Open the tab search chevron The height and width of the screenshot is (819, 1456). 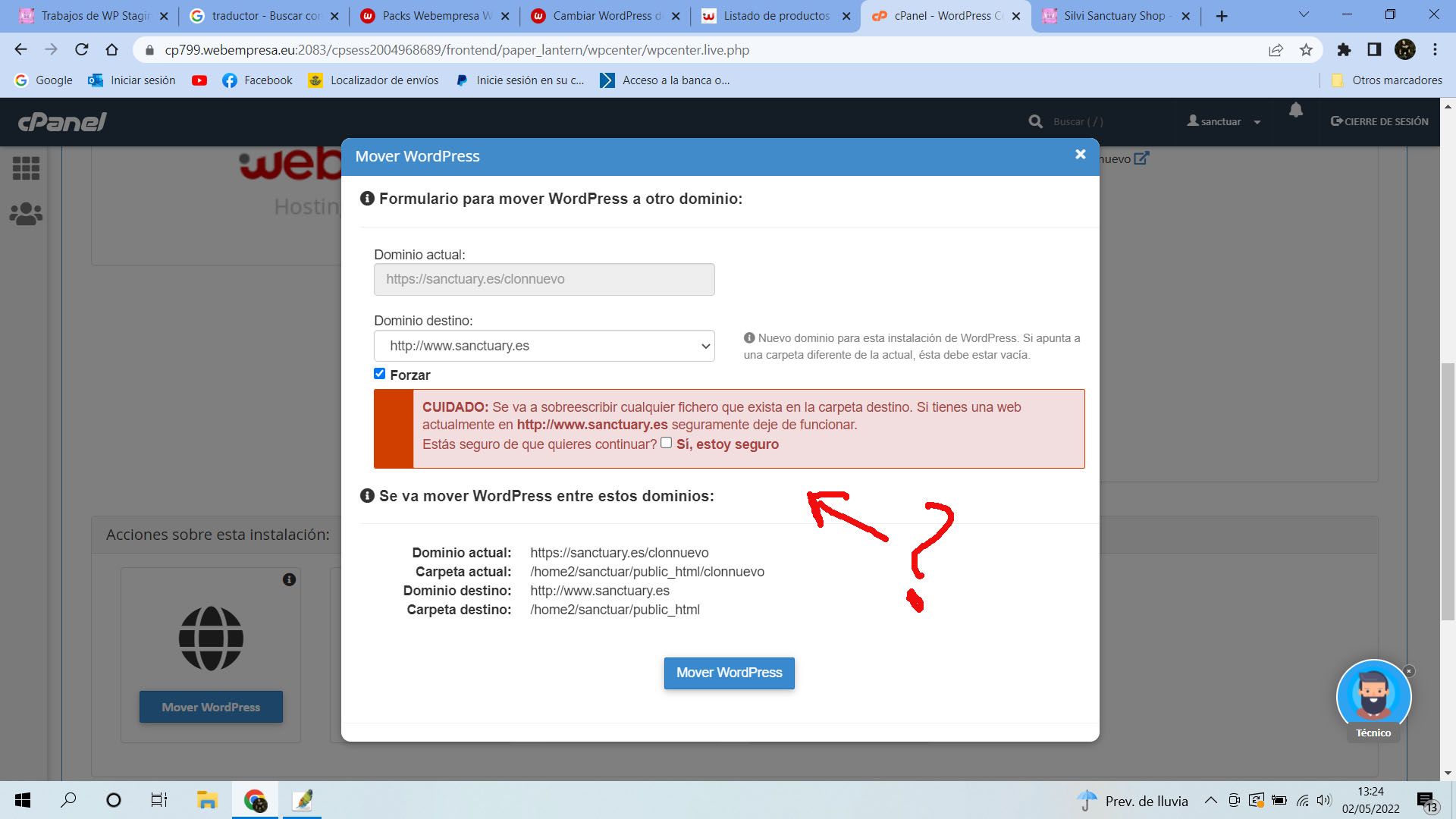(1304, 14)
